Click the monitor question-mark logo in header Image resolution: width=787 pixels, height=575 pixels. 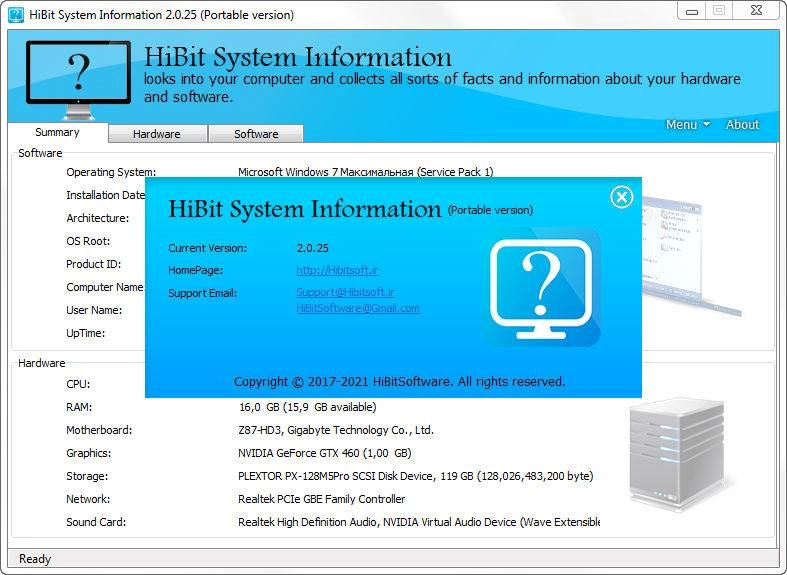pyautogui.click(x=78, y=79)
